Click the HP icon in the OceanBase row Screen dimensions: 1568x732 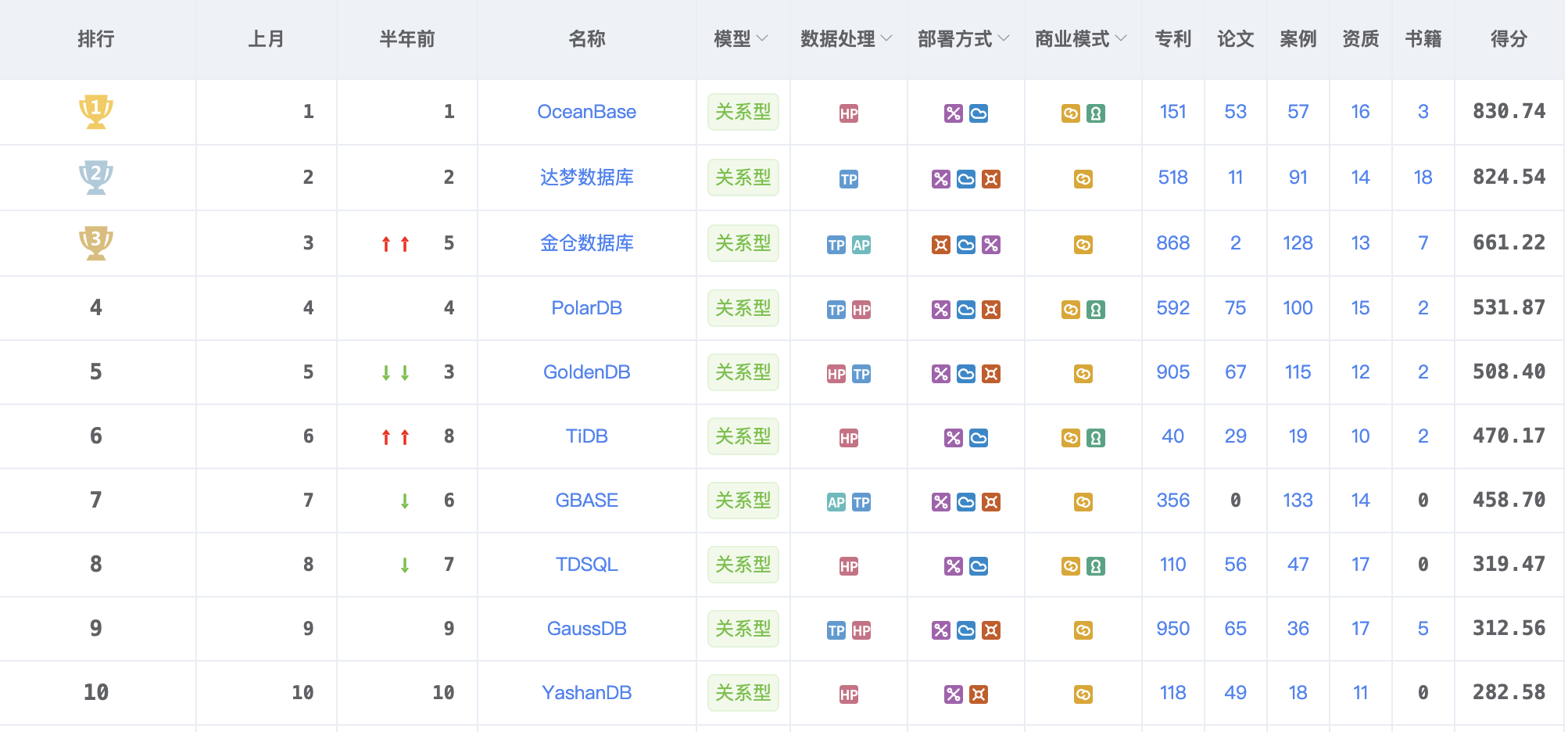(x=849, y=113)
